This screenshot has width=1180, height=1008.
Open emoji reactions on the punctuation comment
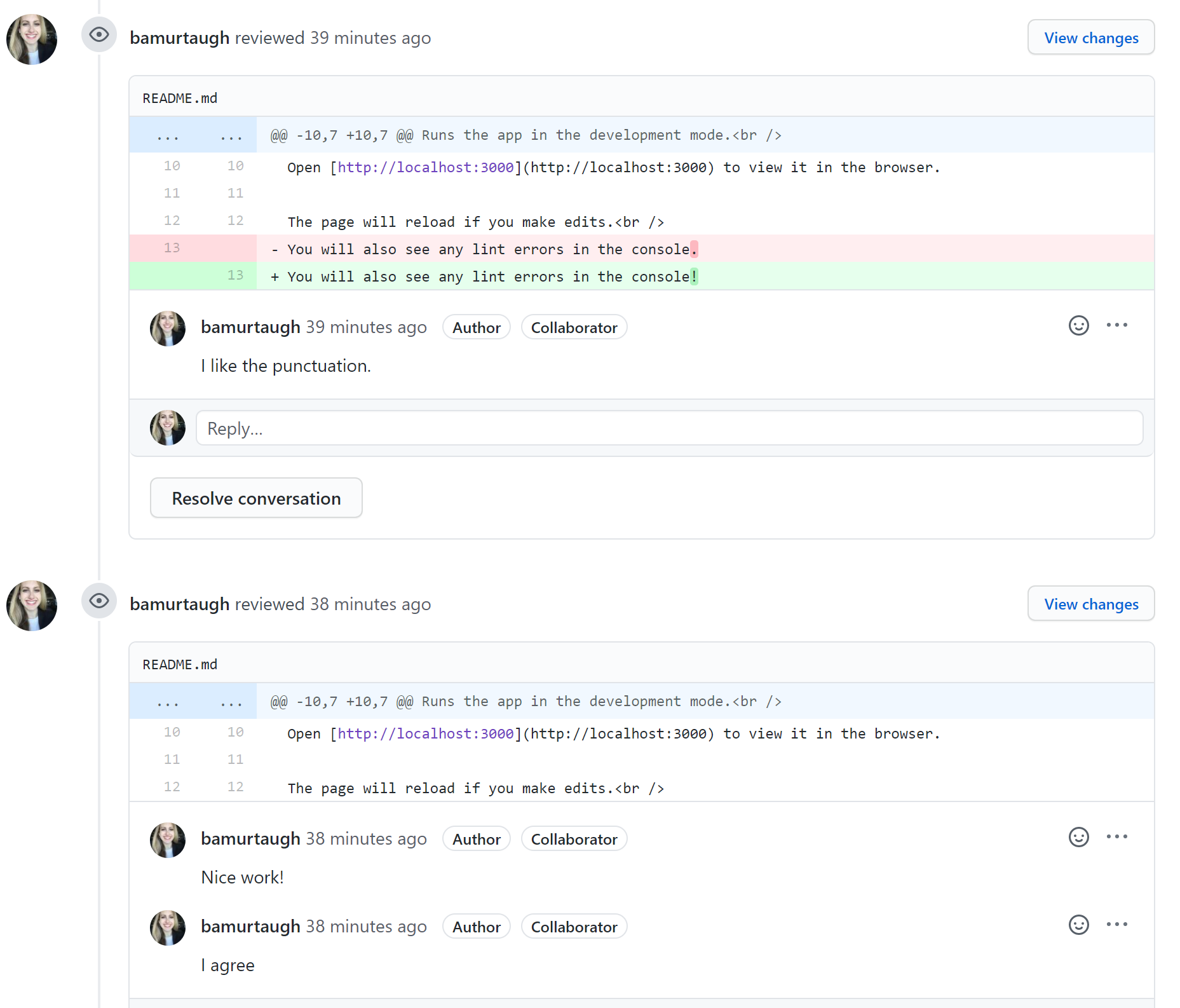click(x=1078, y=326)
